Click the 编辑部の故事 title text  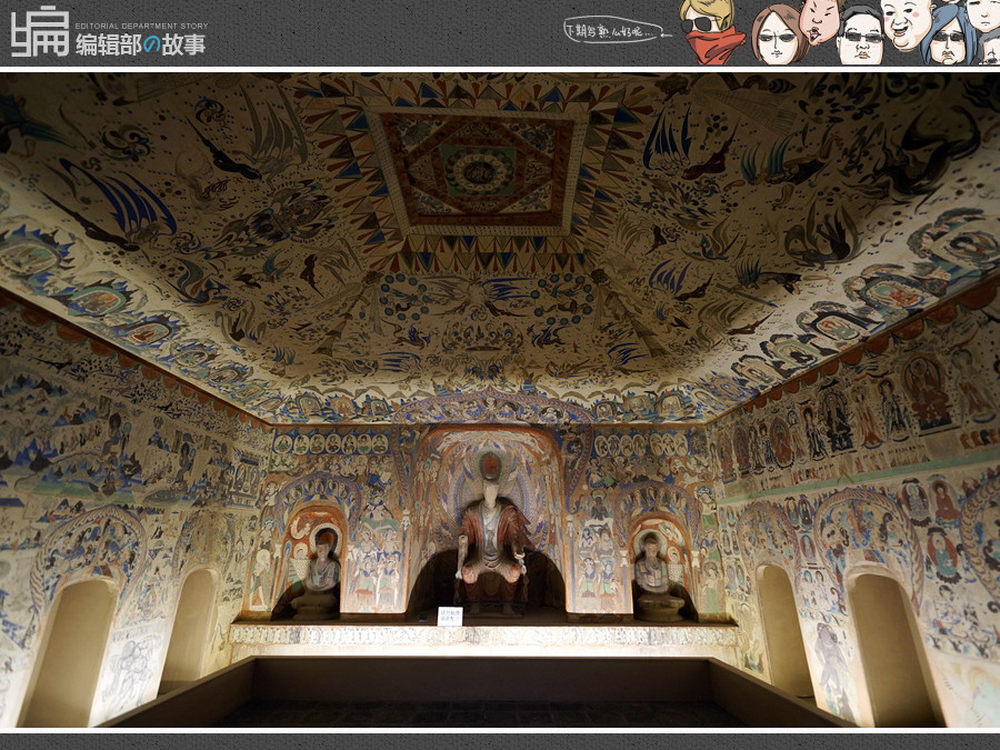tap(140, 45)
